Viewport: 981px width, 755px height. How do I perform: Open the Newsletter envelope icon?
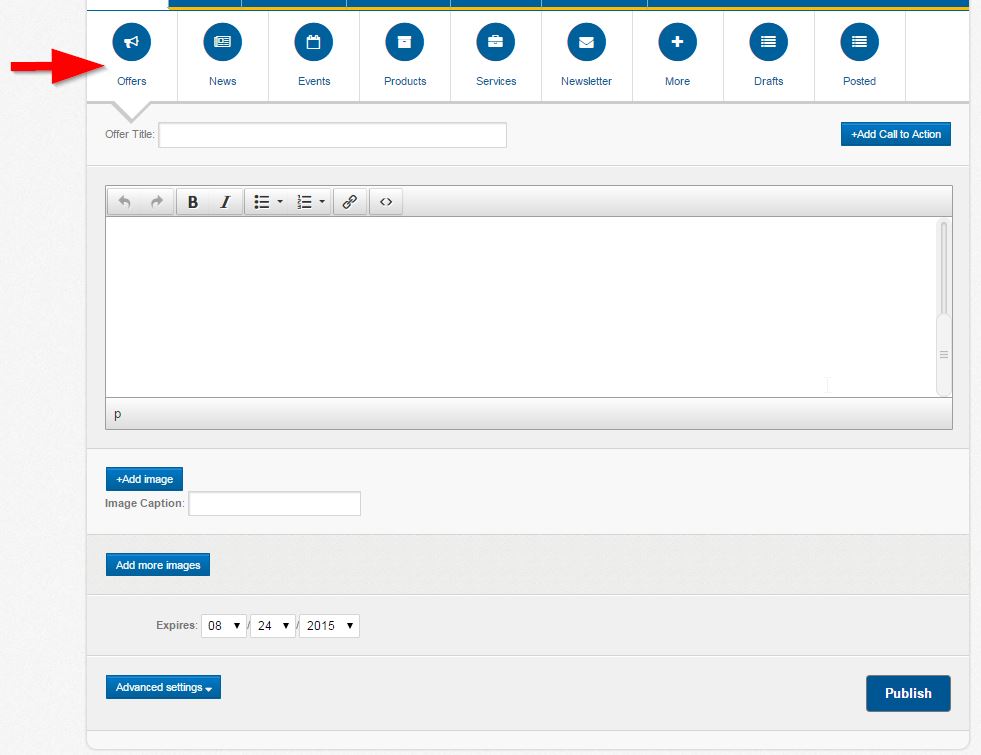pos(587,42)
